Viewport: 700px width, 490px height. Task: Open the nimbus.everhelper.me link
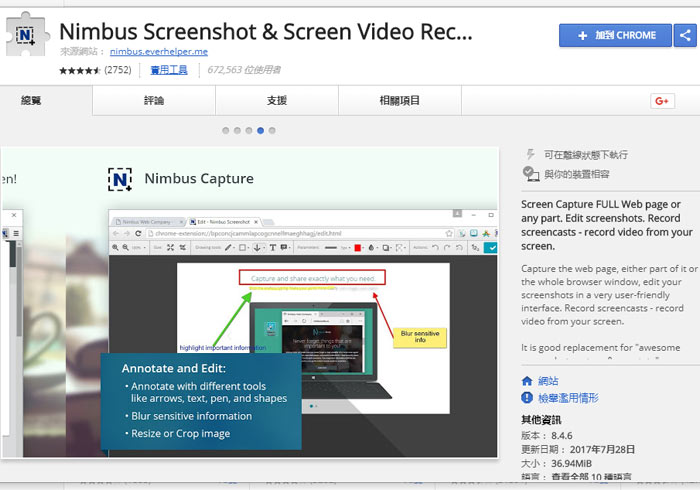pos(158,52)
